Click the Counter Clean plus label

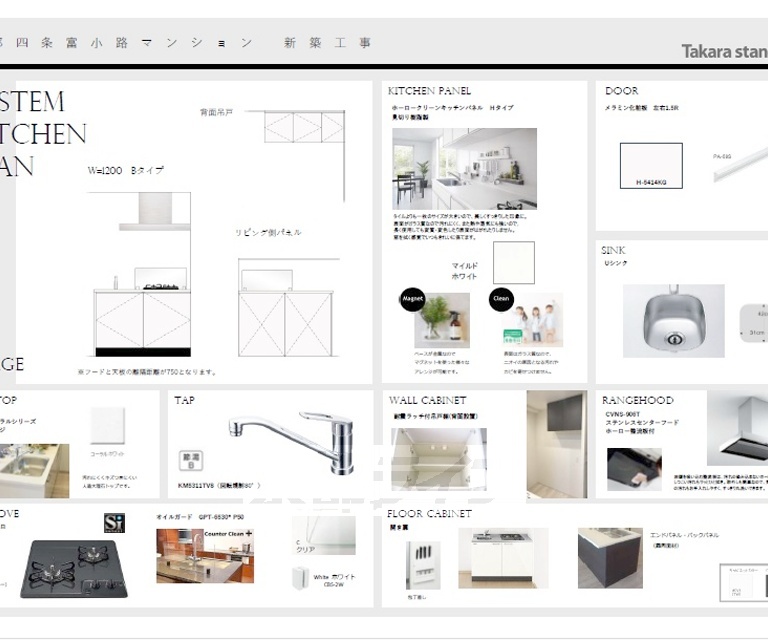click(x=228, y=535)
